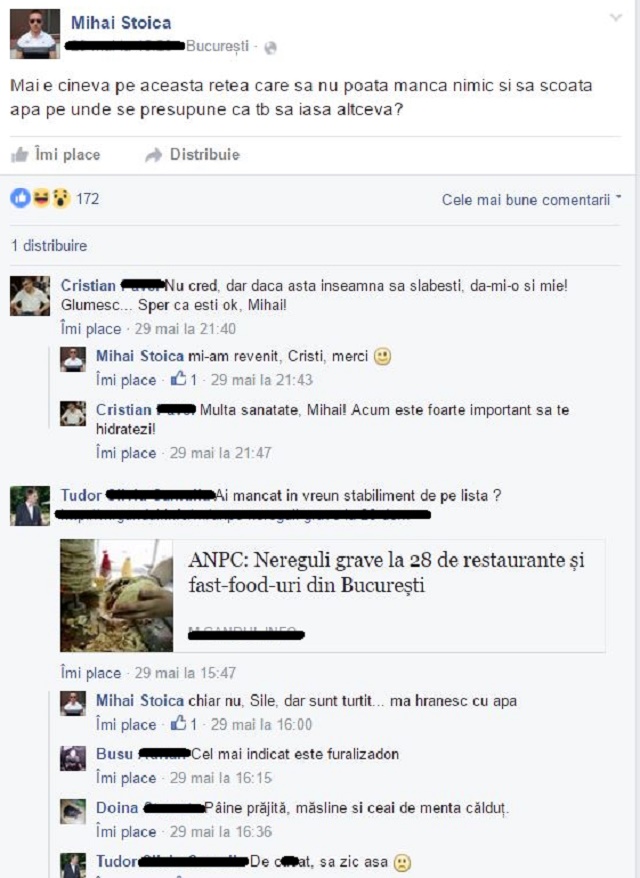Click the laughing haha reaction icon
The width and height of the screenshot is (640, 878).
pos(41,198)
